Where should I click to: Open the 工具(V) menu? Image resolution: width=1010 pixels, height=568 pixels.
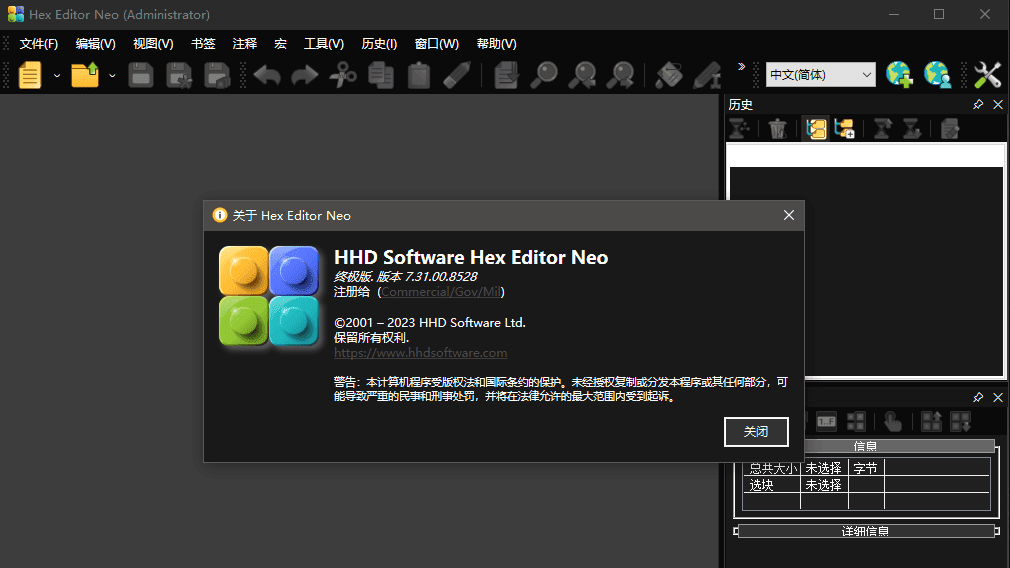pos(324,44)
